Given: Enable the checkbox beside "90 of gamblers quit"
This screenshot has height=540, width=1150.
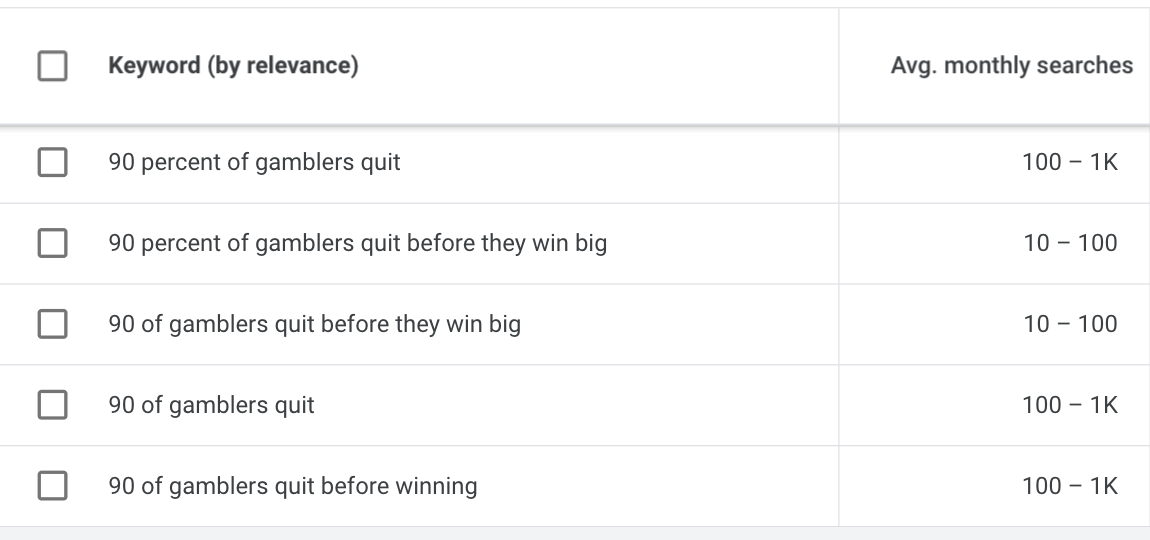Looking at the screenshot, I should 52,406.
